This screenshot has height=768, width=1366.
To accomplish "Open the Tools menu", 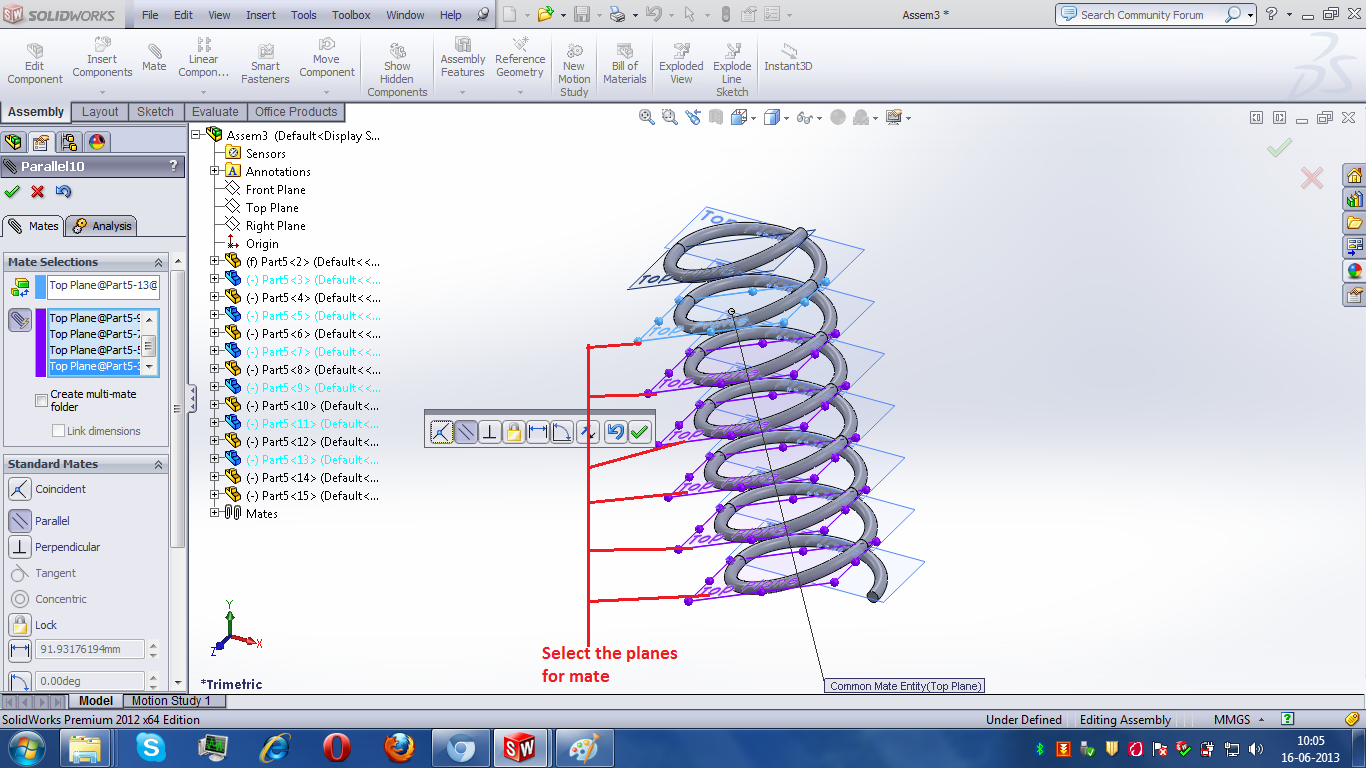I will (304, 15).
